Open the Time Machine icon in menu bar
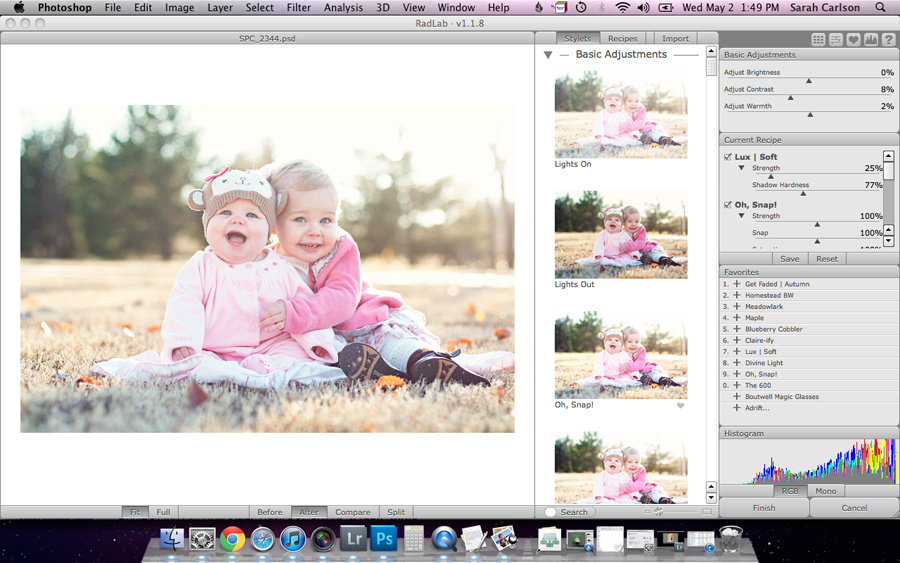 click(581, 7)
